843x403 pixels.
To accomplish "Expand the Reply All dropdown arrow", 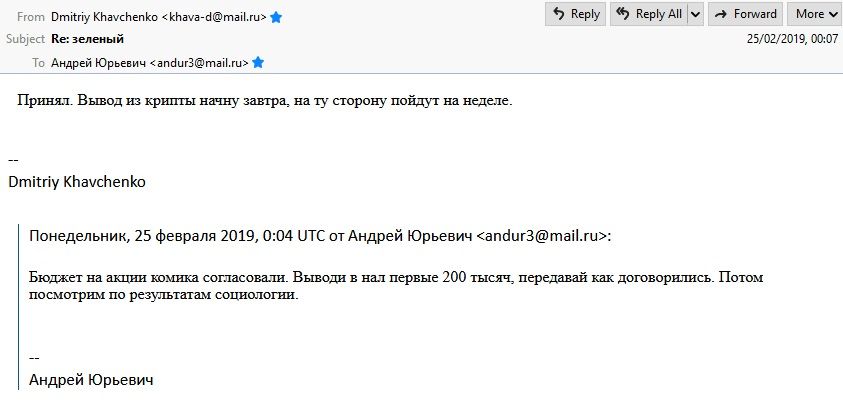I will (696, 15).
